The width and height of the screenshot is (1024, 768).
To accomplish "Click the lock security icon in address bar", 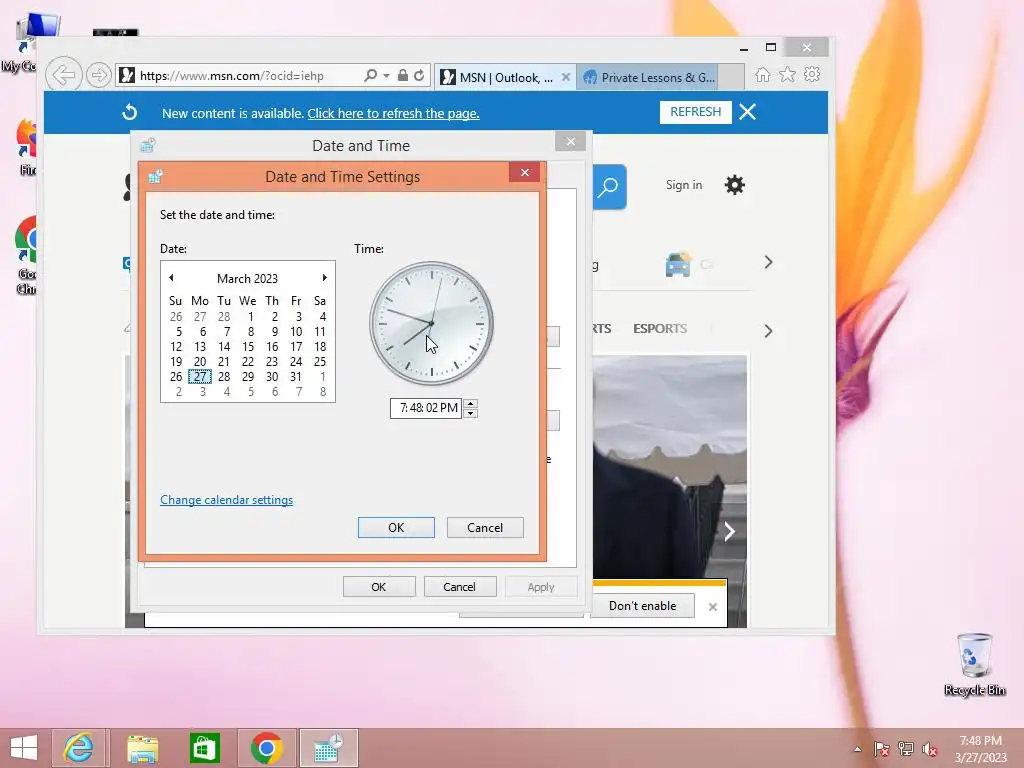I will coord(403,76).
